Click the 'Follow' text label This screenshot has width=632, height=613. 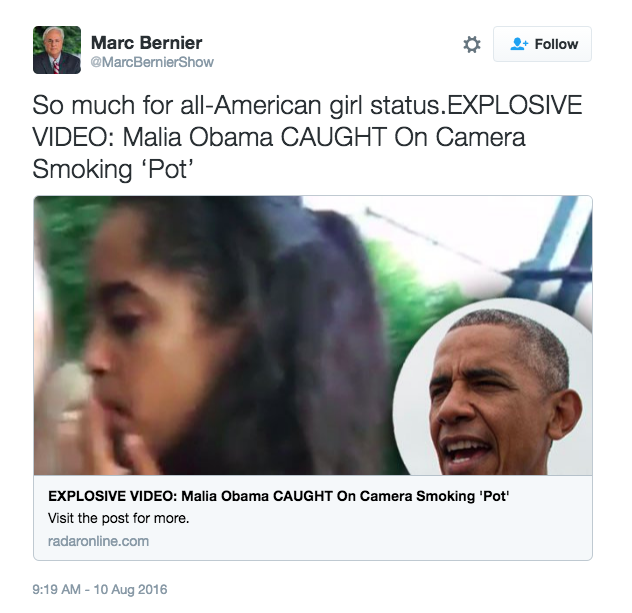click(556, 44)
